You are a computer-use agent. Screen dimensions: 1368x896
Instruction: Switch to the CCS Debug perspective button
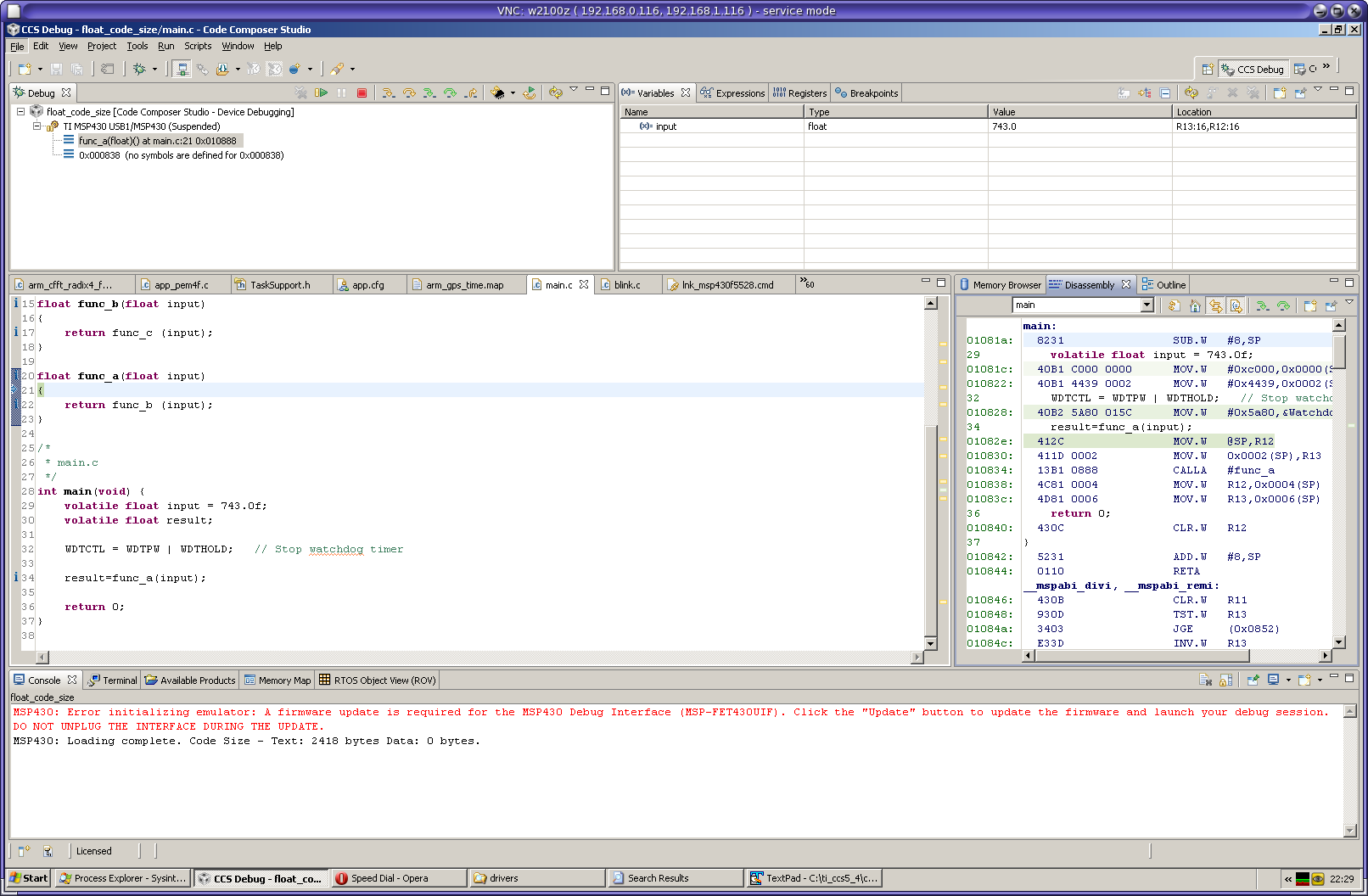coord(1253,70)
